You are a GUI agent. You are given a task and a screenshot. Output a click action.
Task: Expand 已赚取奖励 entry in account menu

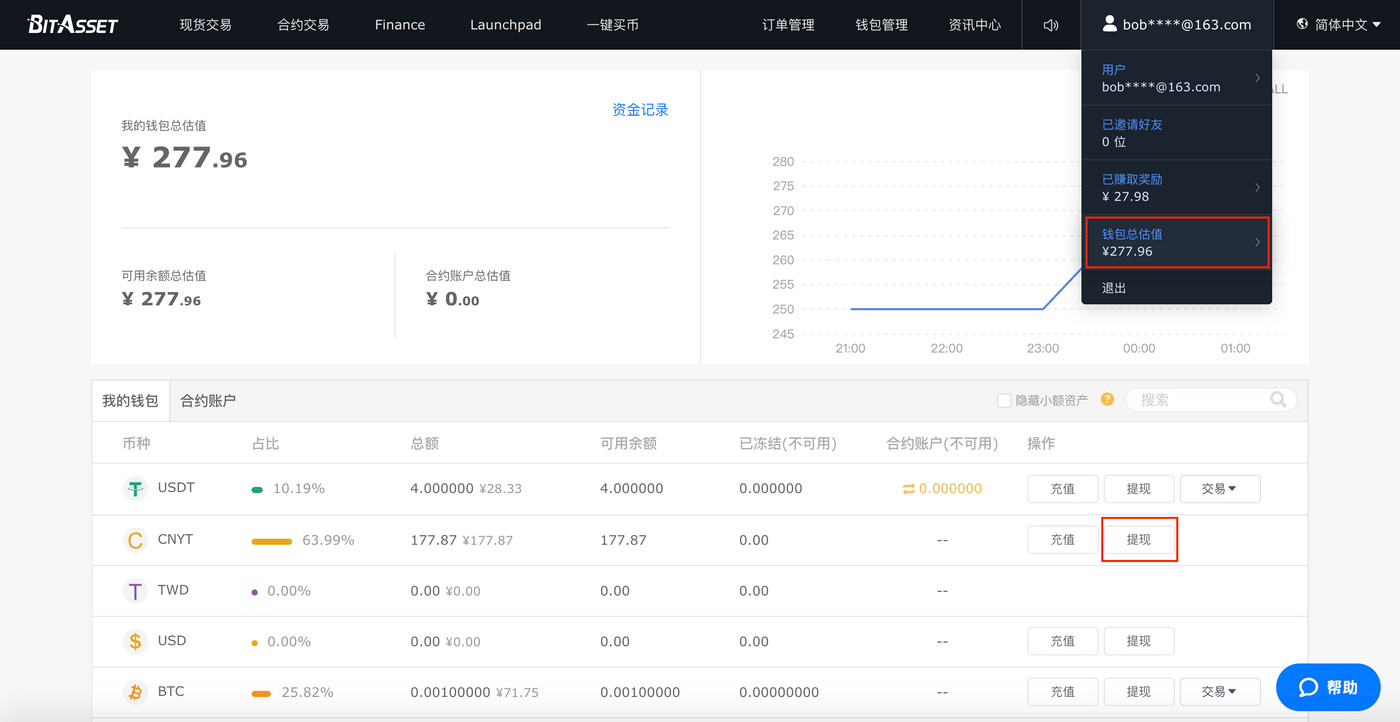(1176, 187)
